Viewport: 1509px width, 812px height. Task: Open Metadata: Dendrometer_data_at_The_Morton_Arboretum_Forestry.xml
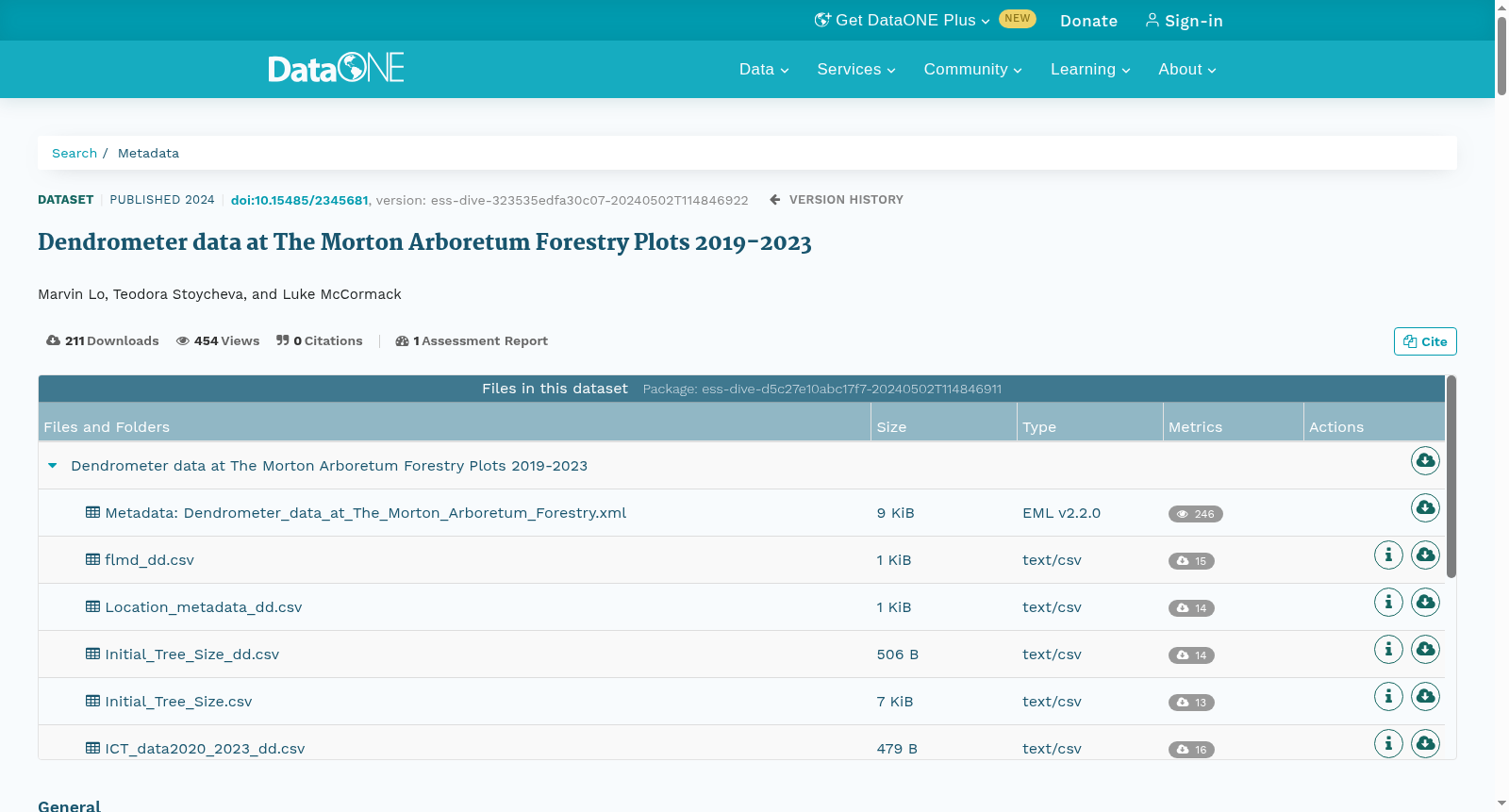366,513
